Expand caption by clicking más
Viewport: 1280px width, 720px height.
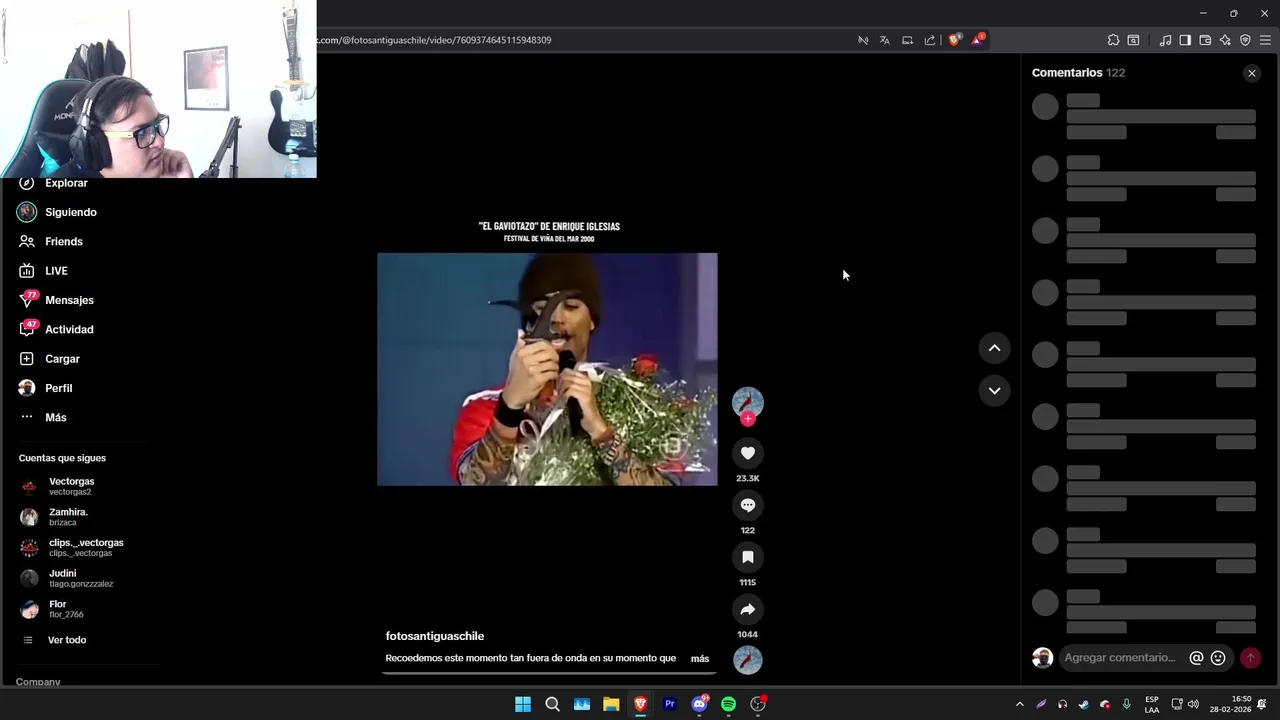700,659
